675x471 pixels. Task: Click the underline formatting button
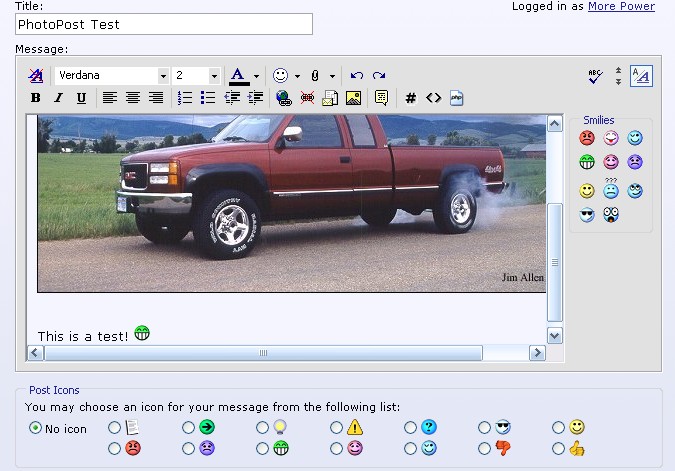[x=81, y=98]
